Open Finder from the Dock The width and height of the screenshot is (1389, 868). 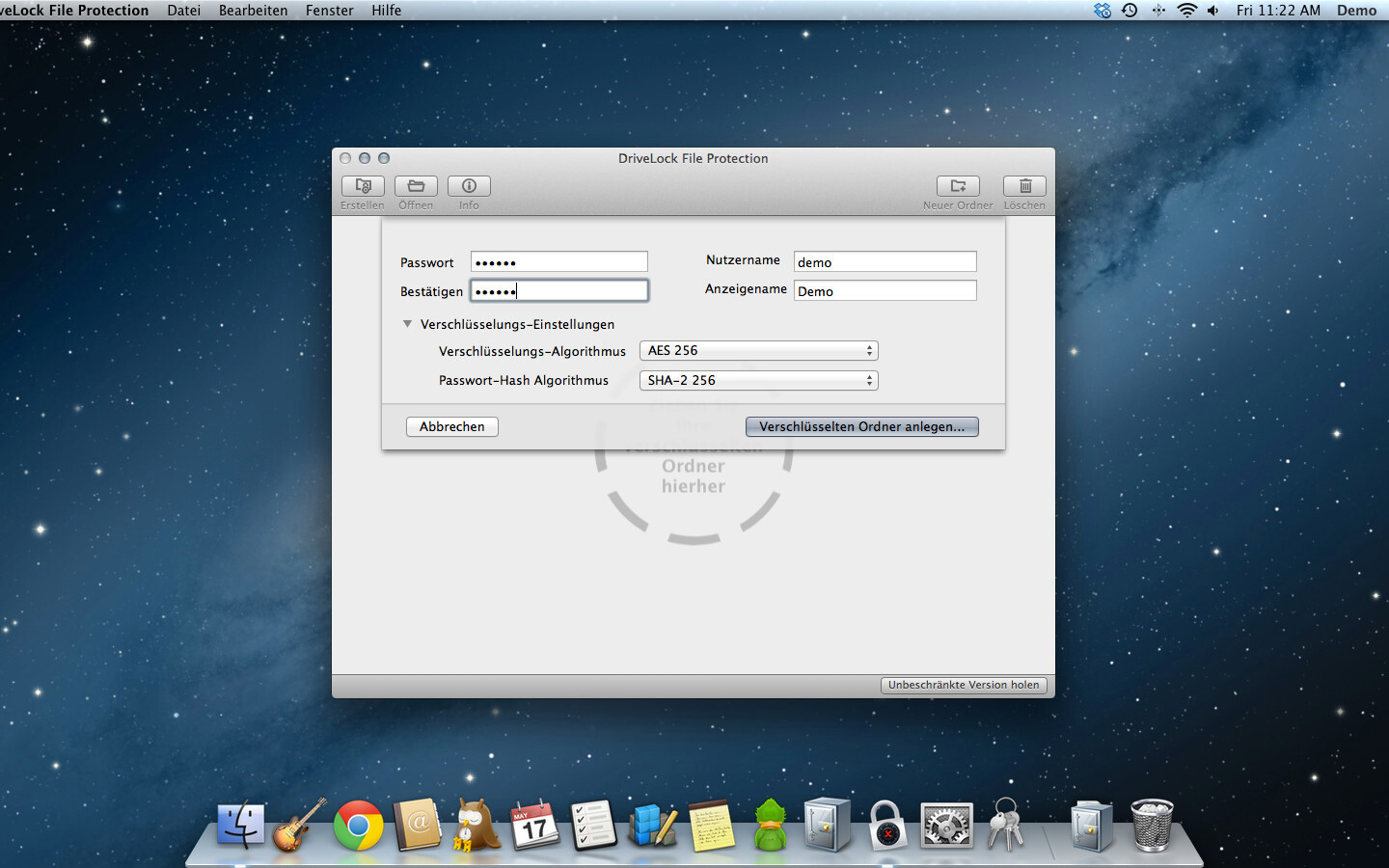click(x=240, y=826)
